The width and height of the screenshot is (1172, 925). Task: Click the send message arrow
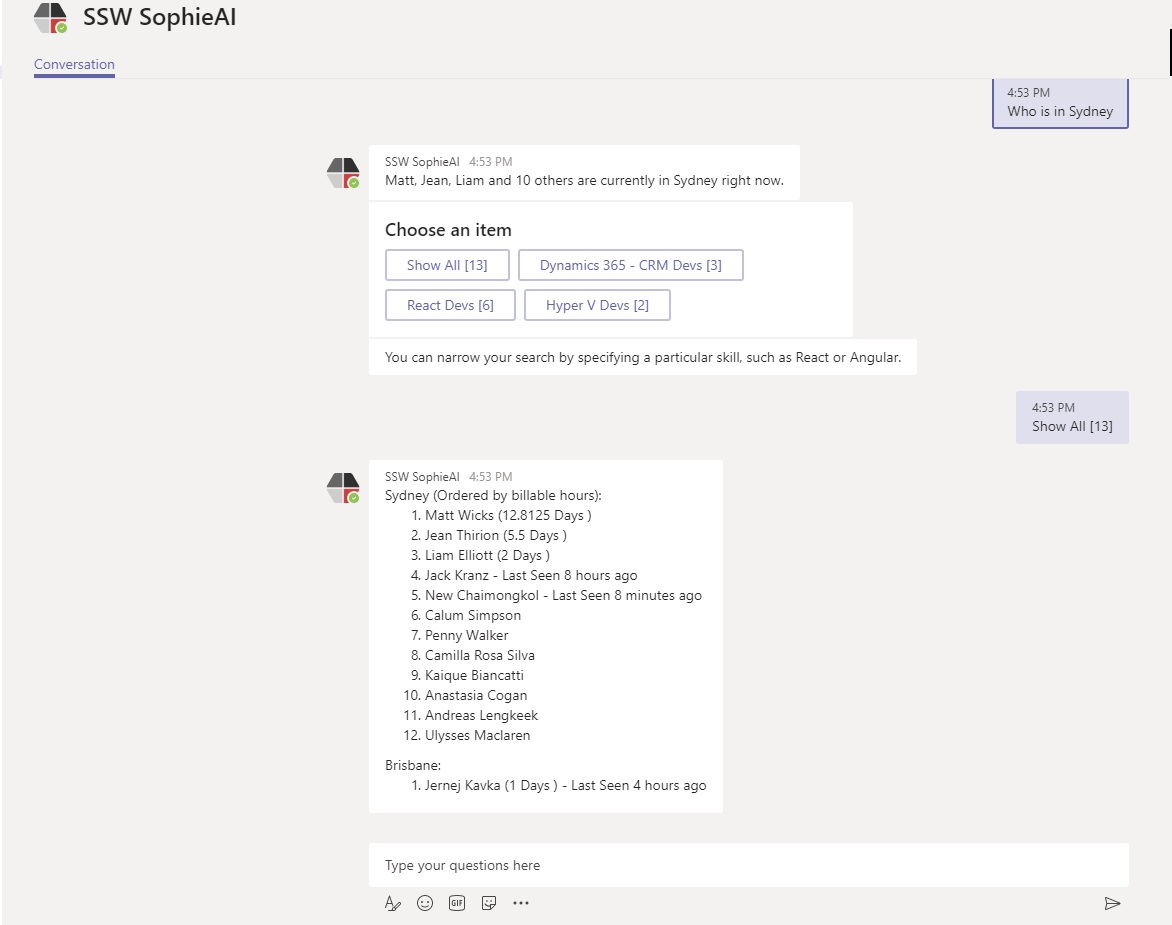(1112, 903)
